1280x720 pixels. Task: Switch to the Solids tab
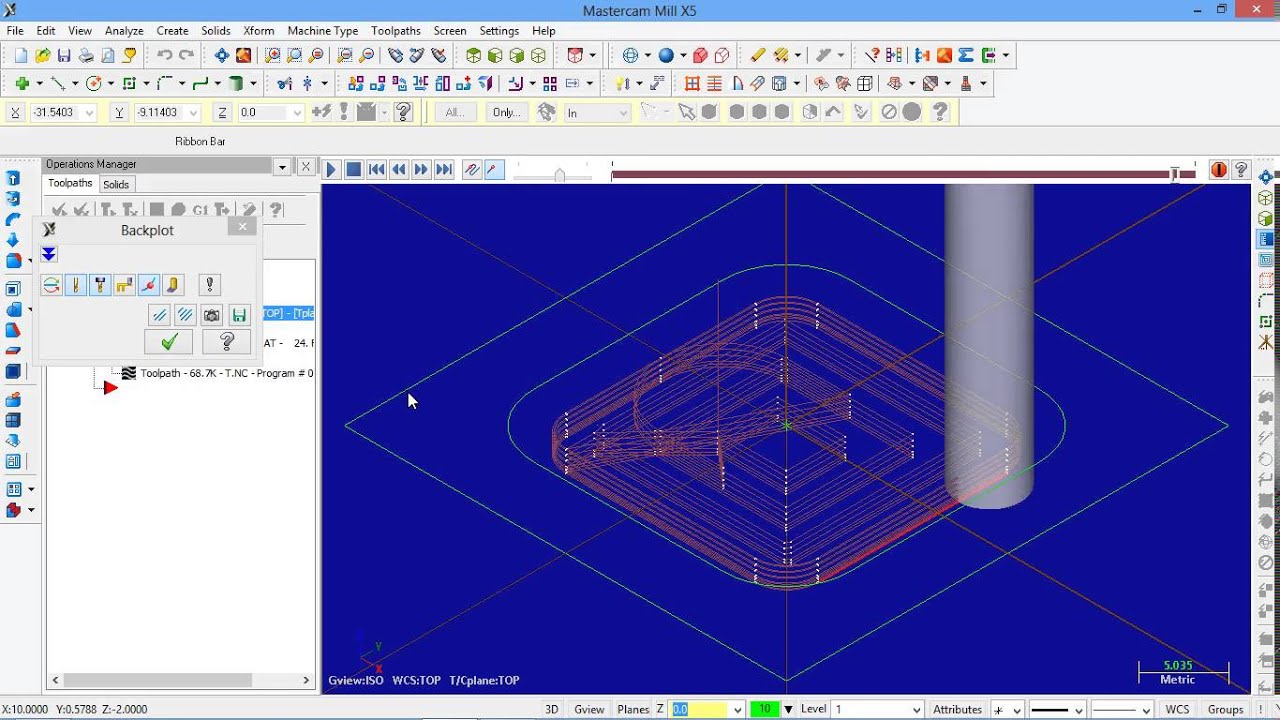[116, 185]
